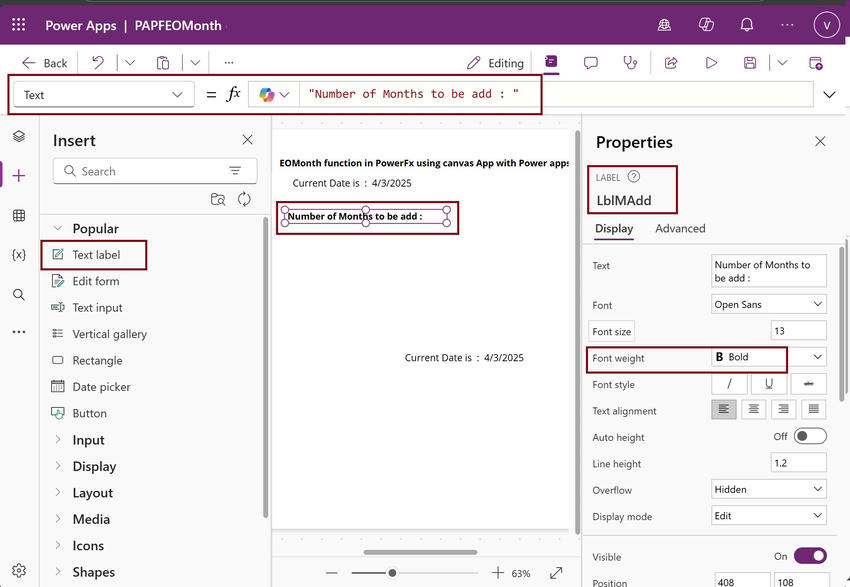Image resolution: width=850 pixels, height=587 pixels.
Task: Open the Settings gear icon
Action: click(18, 570)
